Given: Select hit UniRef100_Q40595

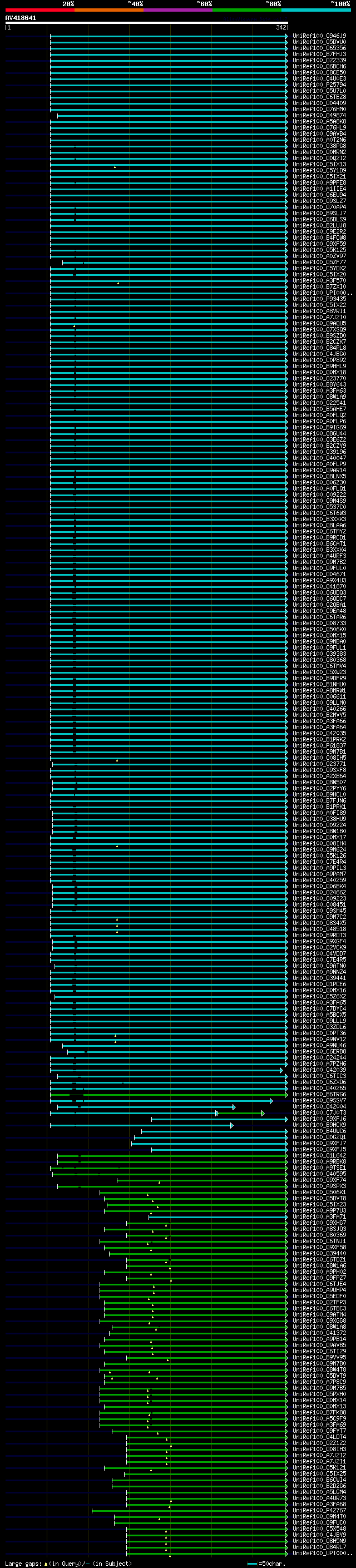Looking at the screenshot, I should [319, 1174].
